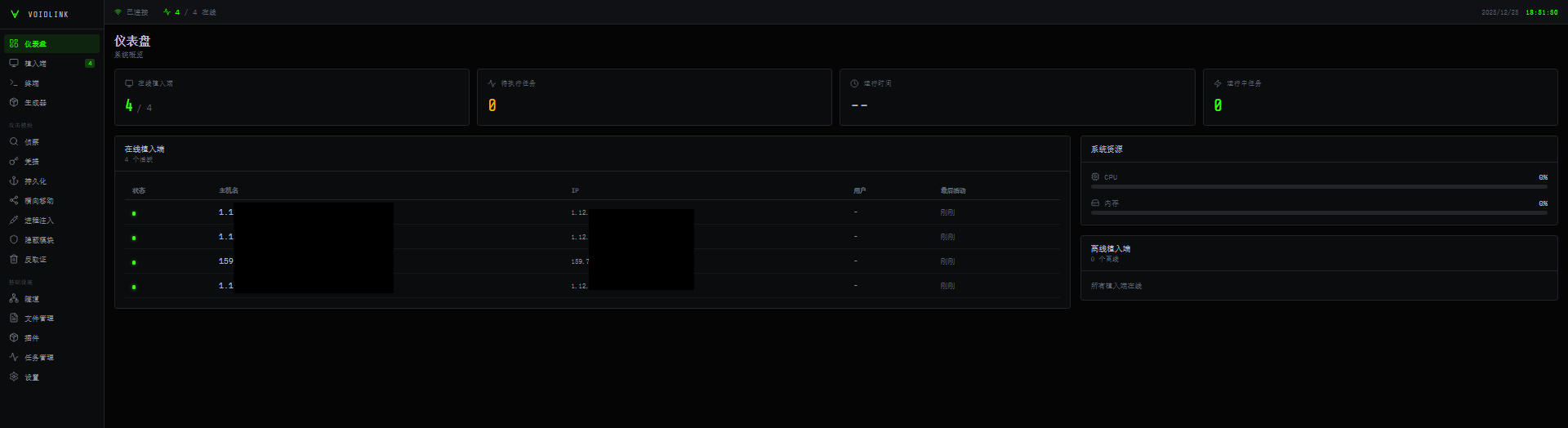Click the VoidLink logo icon
1568x428 pixels.
[x=15, y=14]
